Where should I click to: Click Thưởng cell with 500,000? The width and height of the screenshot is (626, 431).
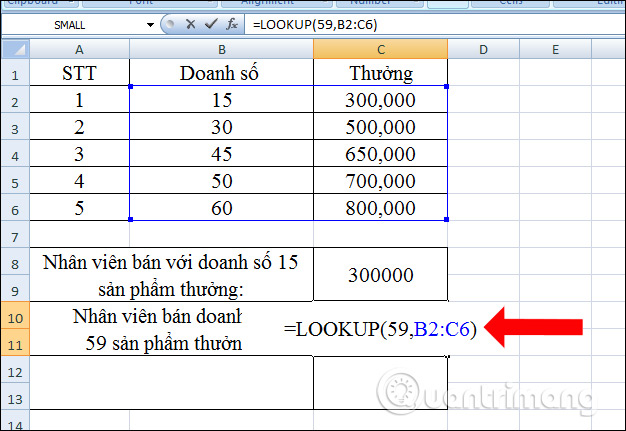(x=380, y=127)
